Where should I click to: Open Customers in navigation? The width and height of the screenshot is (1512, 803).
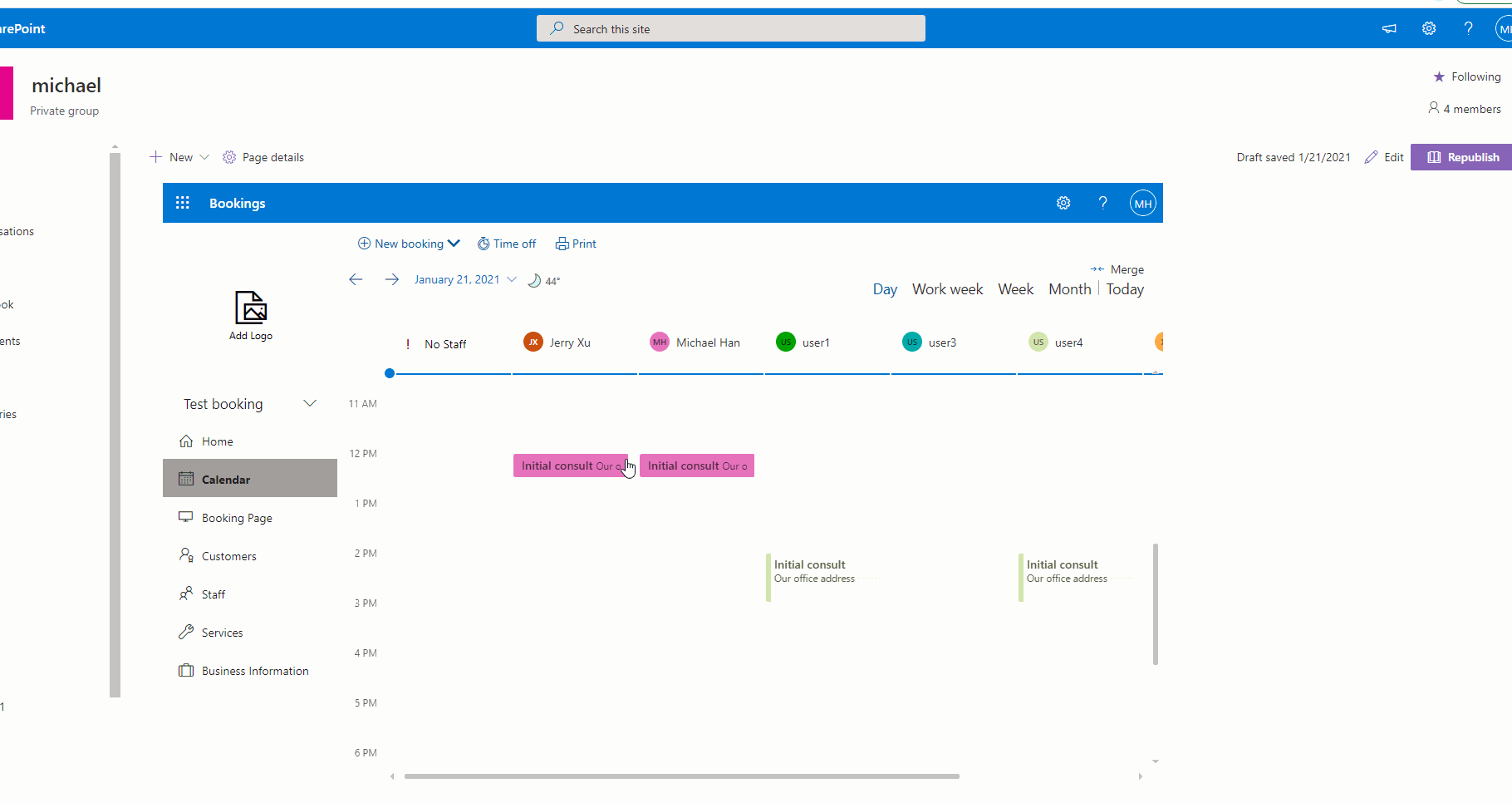point(250,555)
